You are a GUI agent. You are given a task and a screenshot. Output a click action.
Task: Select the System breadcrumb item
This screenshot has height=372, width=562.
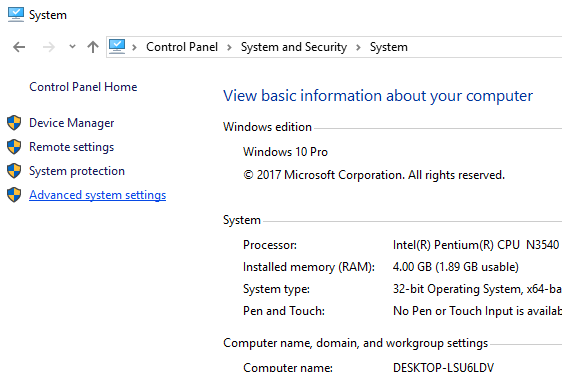pyautogui.click(x=389, y=47)
